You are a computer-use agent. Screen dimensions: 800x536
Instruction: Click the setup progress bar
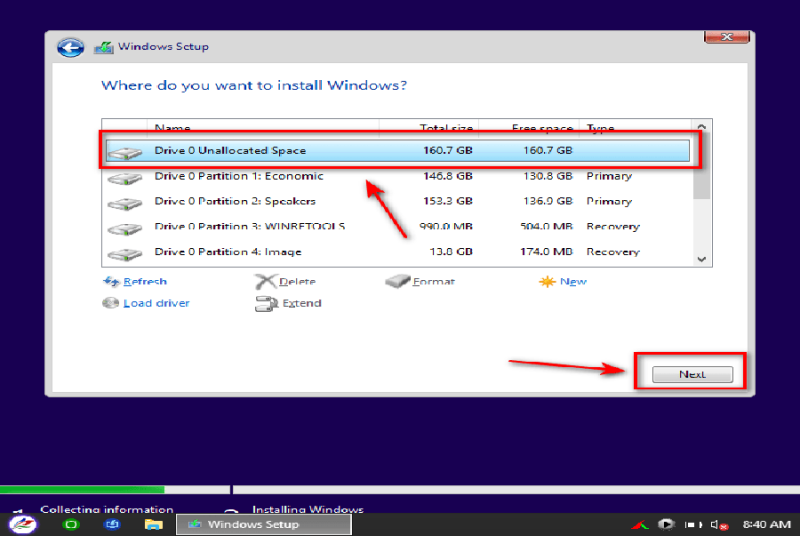point(400,490)
